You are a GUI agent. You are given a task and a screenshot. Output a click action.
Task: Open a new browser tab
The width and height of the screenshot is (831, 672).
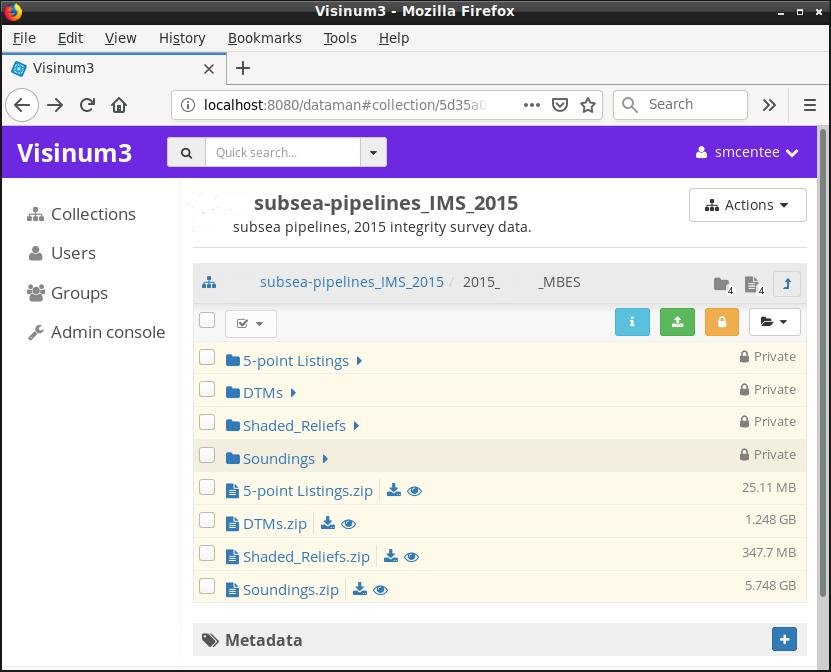tap(243, 68)
